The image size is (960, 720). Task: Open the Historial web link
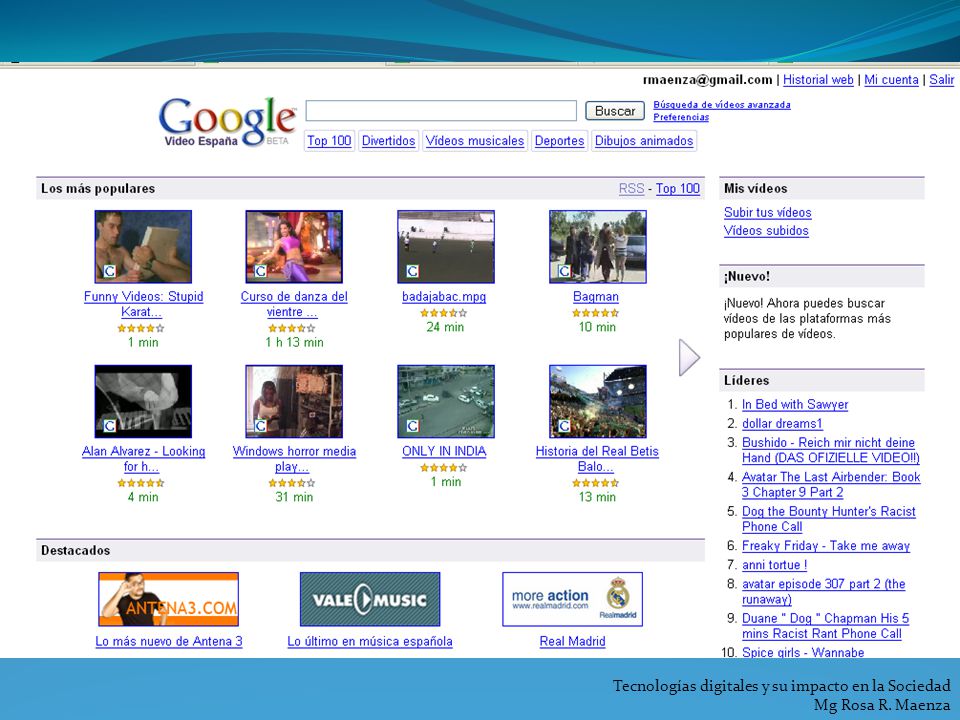point(818,80)
